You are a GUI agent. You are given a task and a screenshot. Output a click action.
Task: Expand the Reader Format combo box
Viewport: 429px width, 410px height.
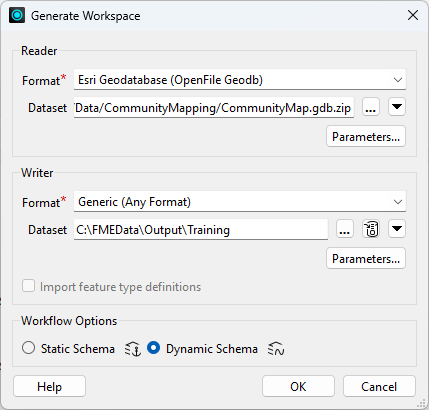(240, 80)
